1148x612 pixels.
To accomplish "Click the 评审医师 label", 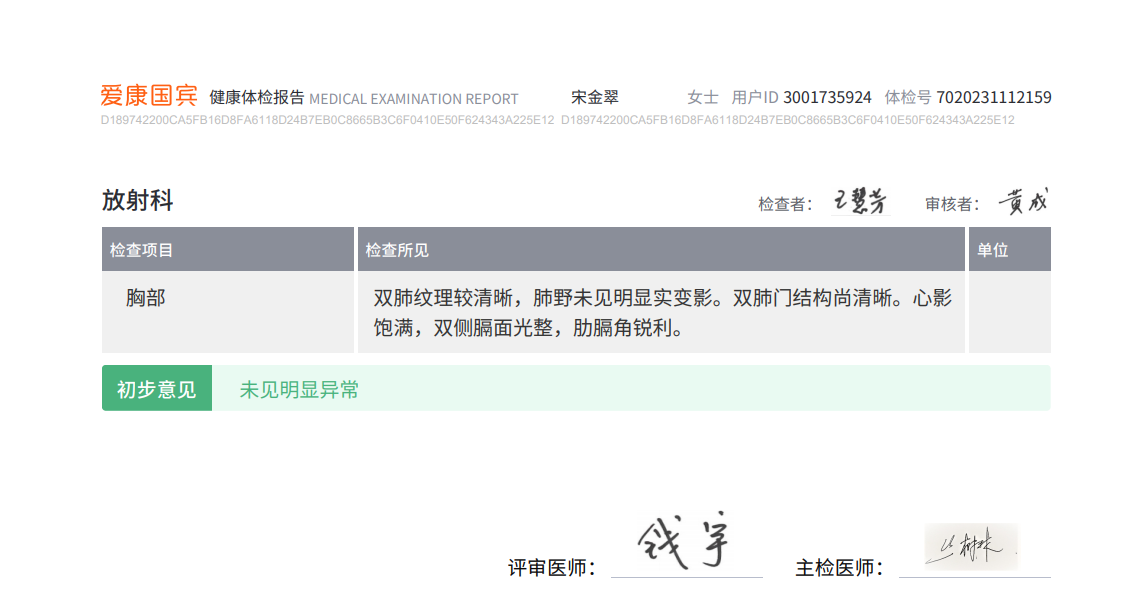I will tap(552, 567).
